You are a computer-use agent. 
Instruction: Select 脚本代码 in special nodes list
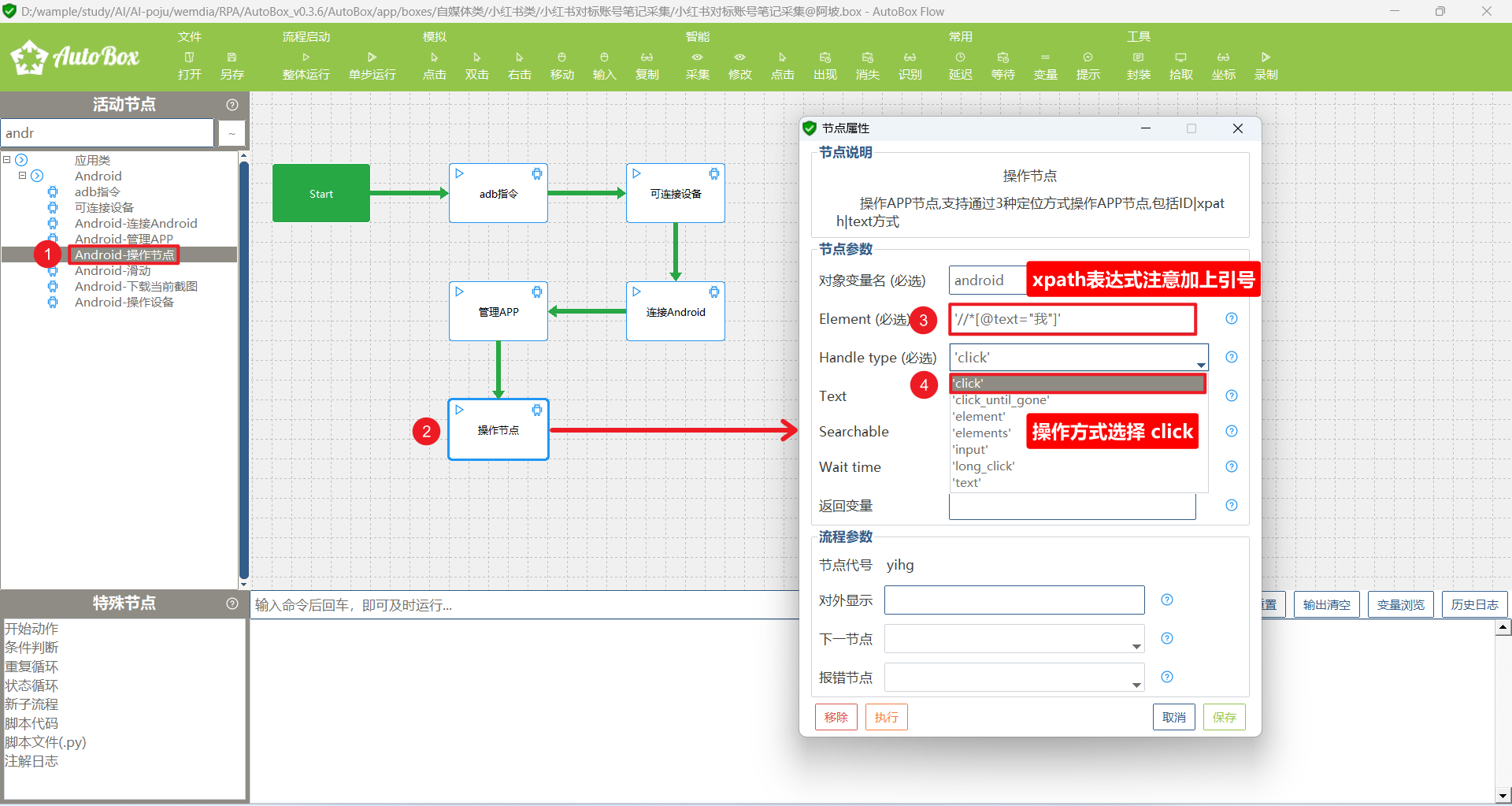tap(31, 723)
